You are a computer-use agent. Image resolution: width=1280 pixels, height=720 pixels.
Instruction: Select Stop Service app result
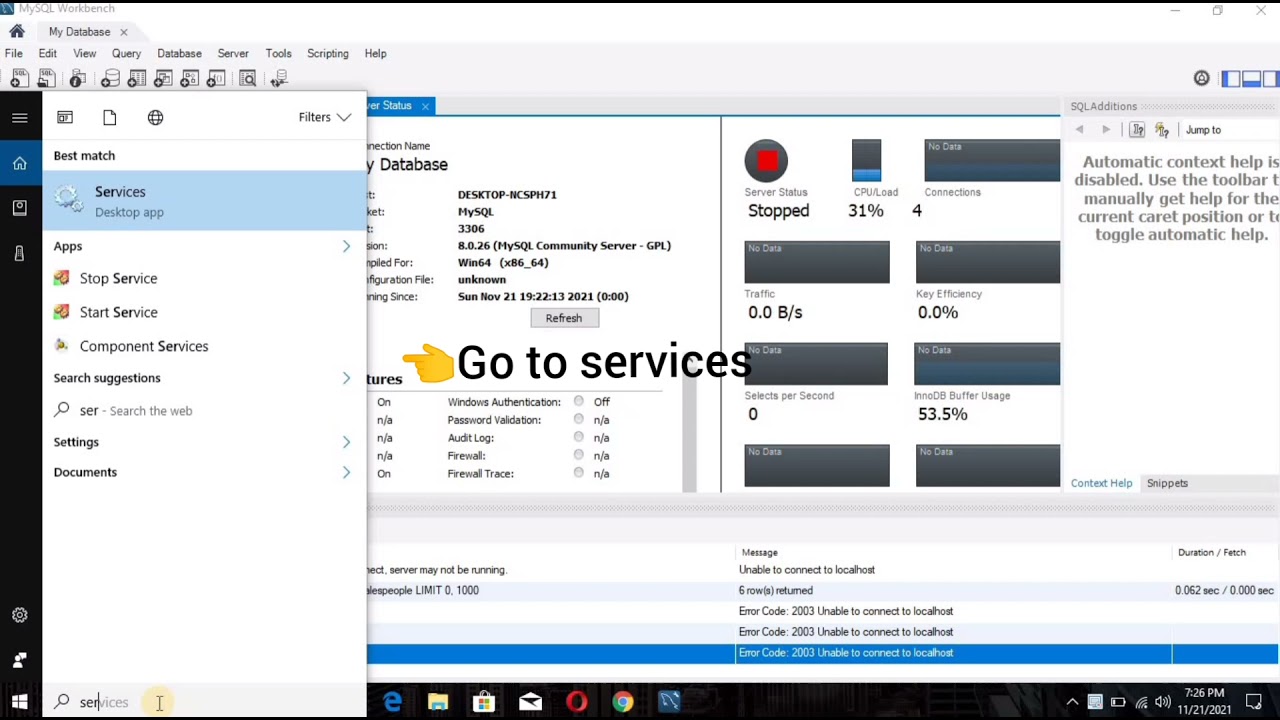[205, 278]
